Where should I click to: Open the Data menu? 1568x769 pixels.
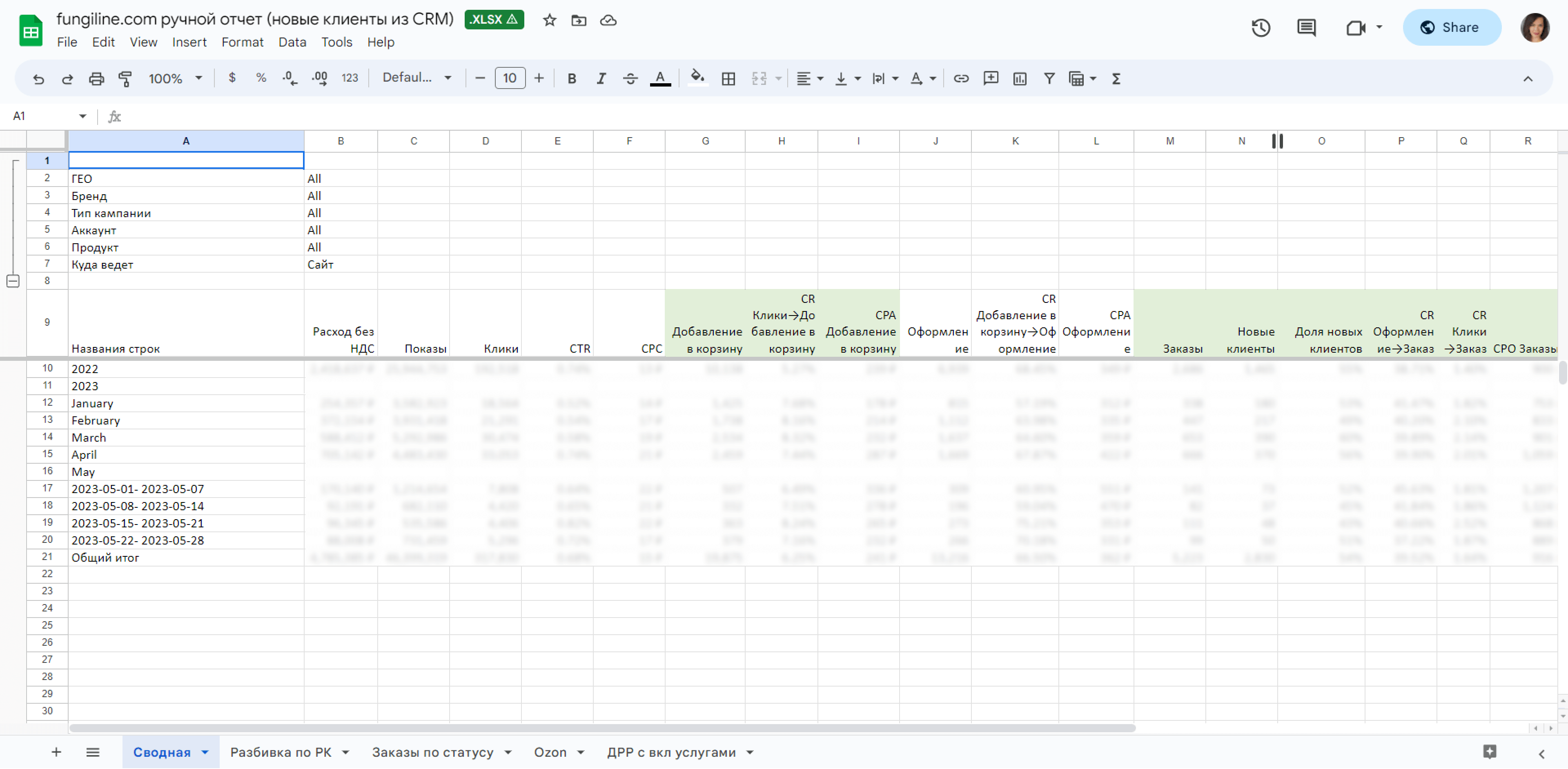[292, 42]
